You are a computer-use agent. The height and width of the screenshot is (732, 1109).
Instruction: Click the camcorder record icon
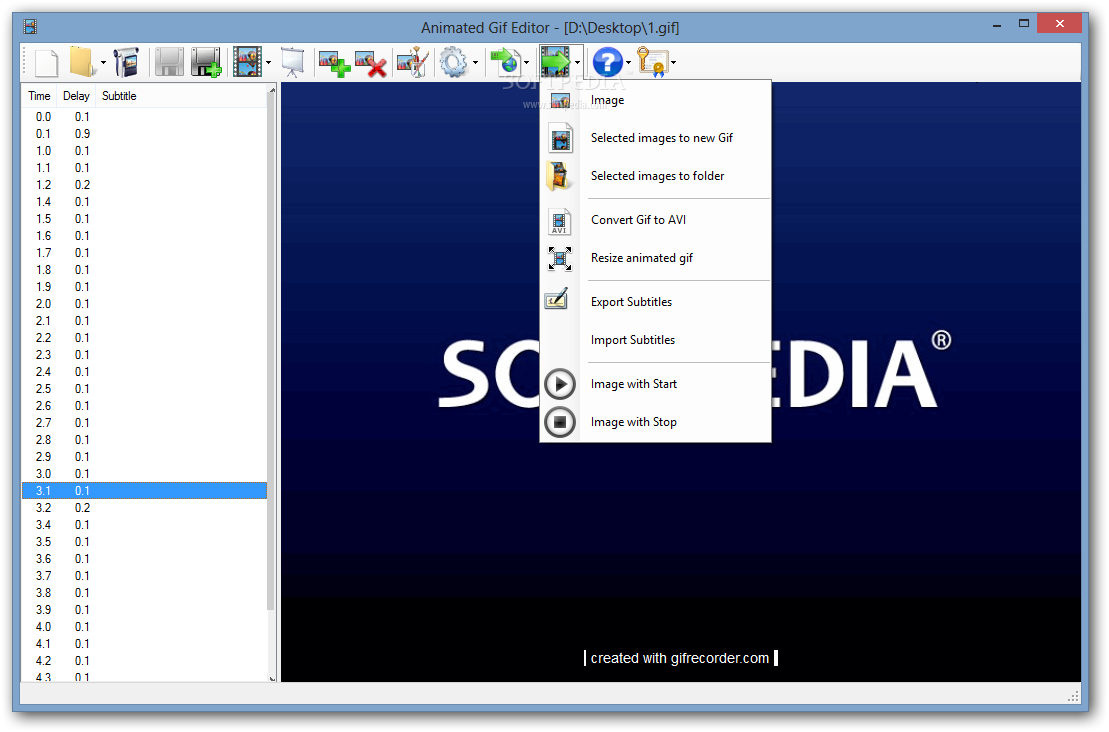click(126, 62)
